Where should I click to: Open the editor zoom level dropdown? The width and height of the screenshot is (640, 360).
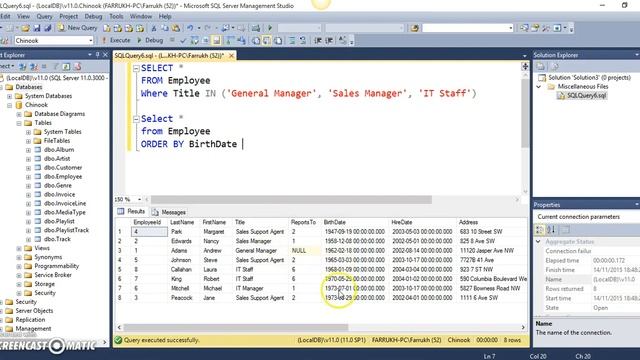(x=139, y=199)
